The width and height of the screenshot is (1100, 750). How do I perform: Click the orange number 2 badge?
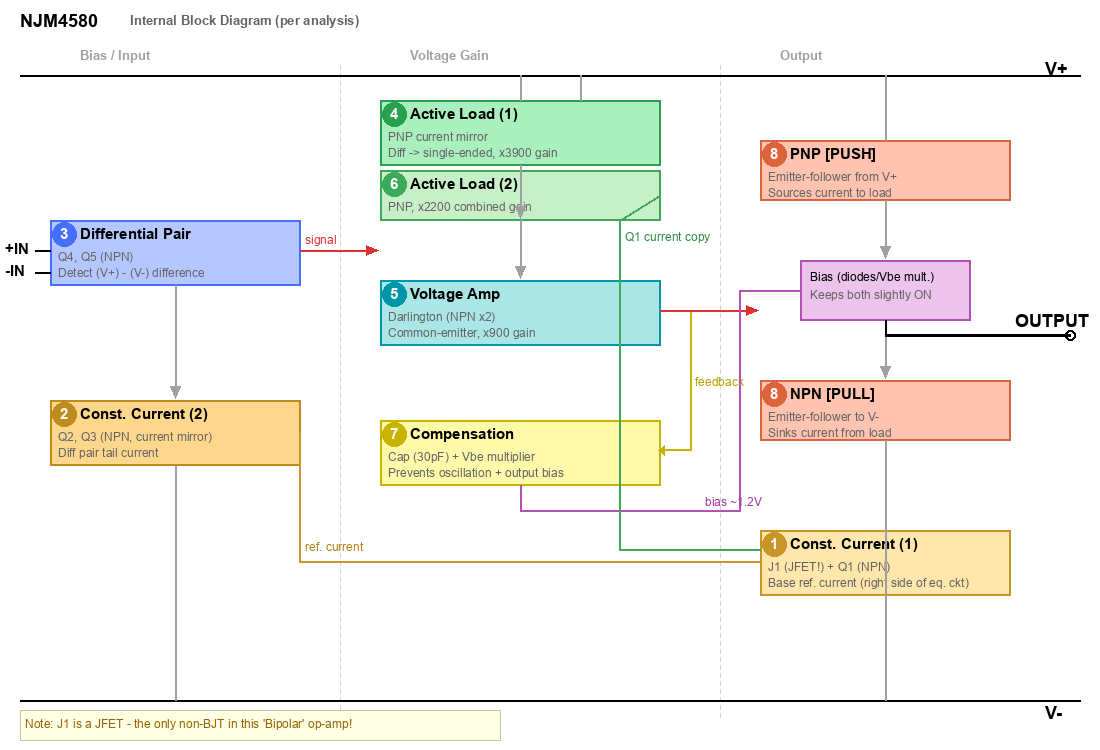click(64, 414)
